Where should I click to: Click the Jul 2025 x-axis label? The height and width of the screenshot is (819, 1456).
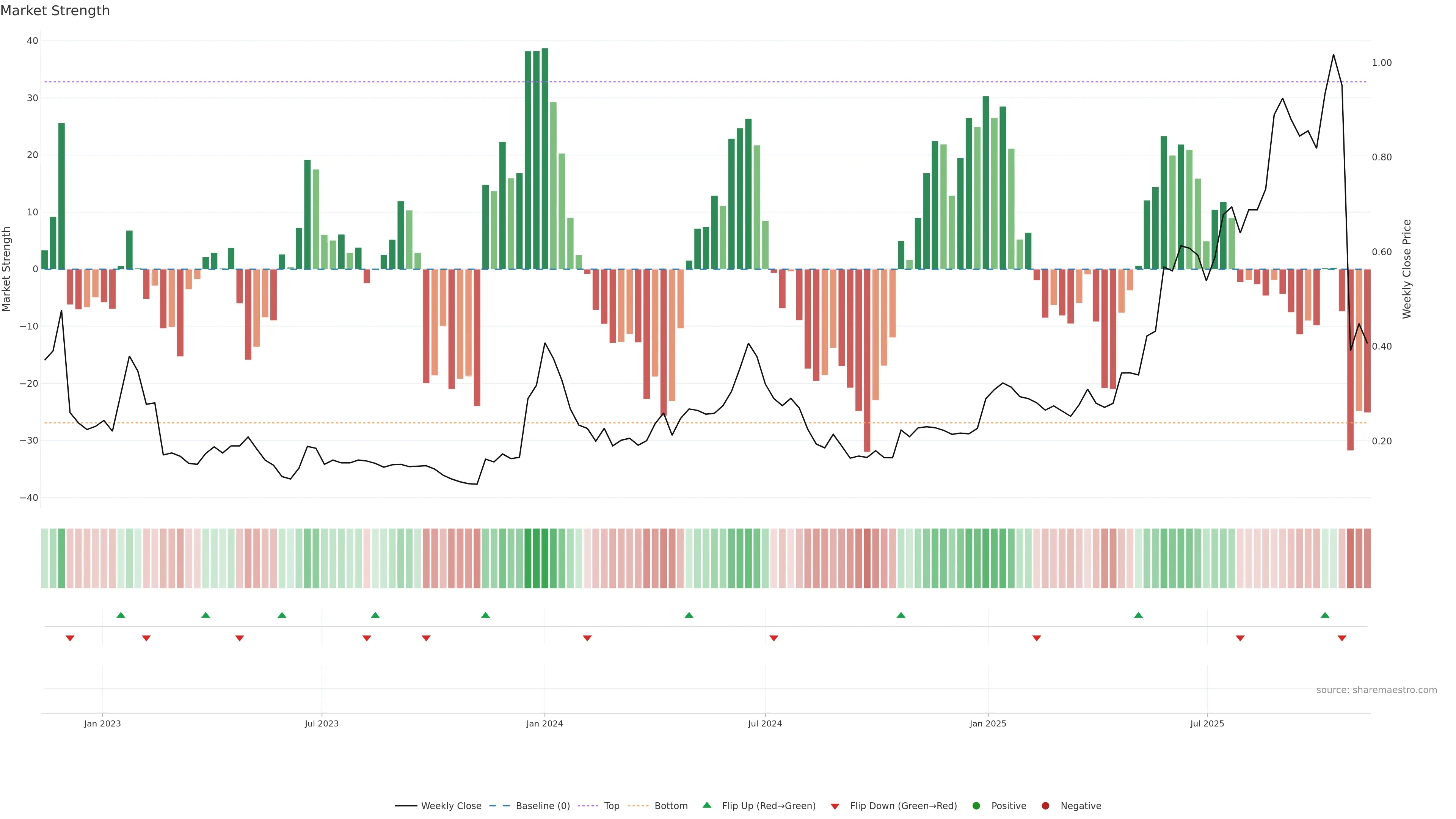pos(1207,723)
